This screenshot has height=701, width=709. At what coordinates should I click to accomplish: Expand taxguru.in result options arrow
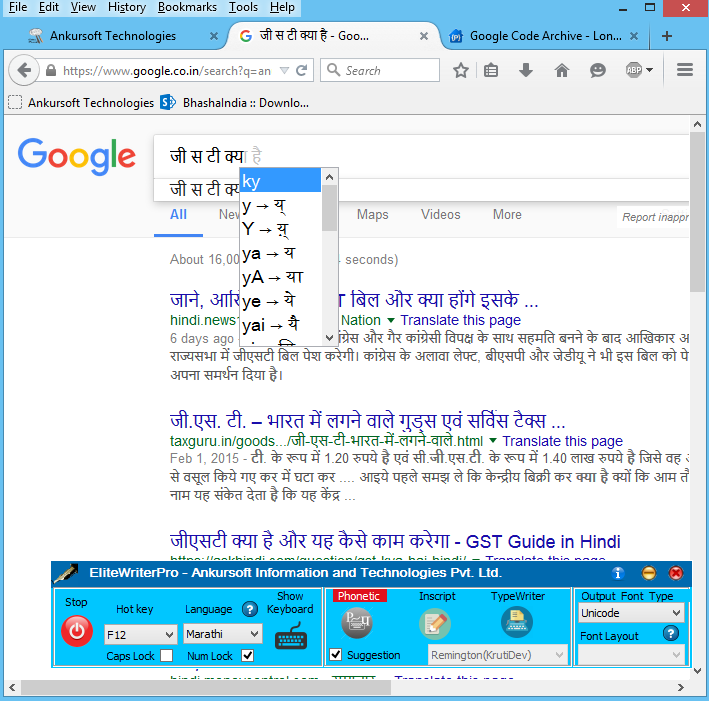click(493, 440)
